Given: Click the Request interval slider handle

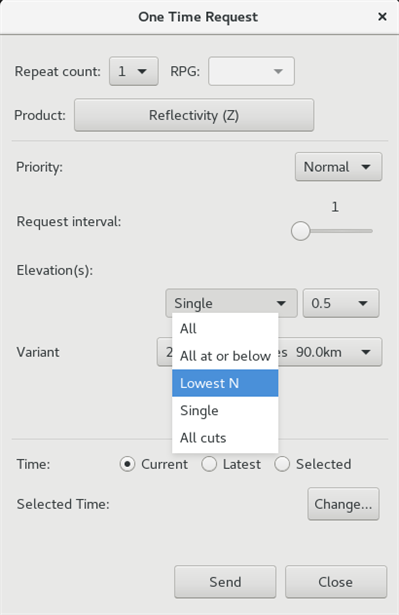Looking at the screenshot, I should click(301, 231).
